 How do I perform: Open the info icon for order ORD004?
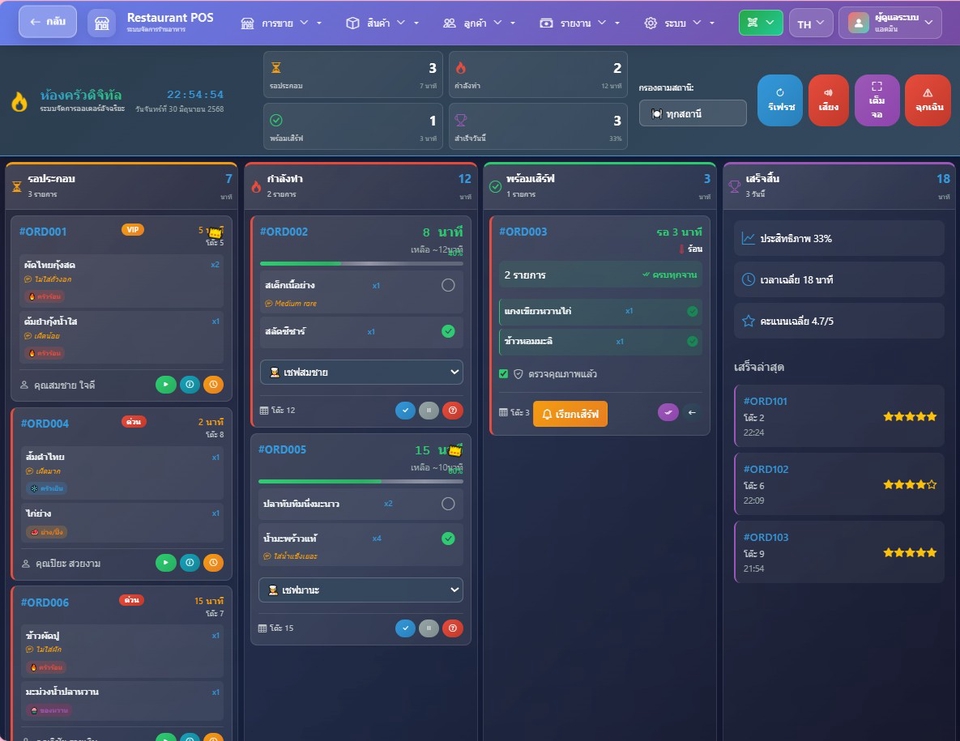tap(190, 563)
